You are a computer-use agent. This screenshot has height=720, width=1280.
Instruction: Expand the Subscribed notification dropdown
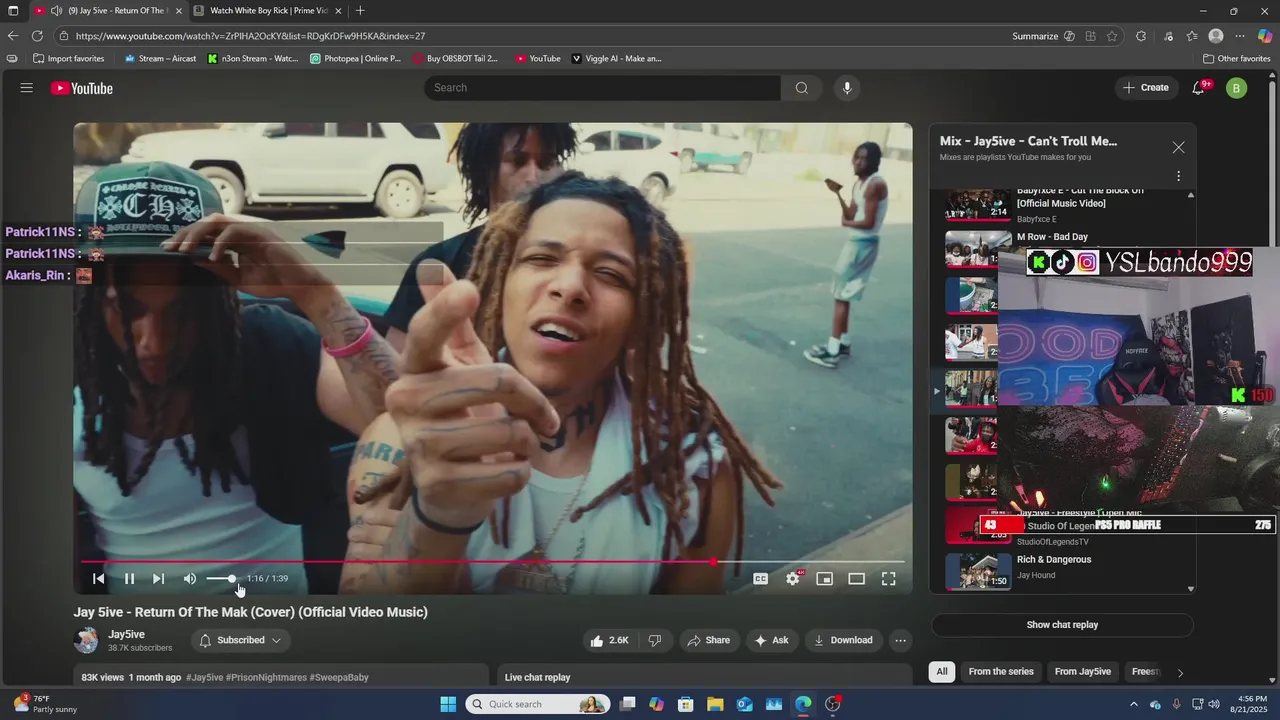pyautogui.click(x=240, y=640)
